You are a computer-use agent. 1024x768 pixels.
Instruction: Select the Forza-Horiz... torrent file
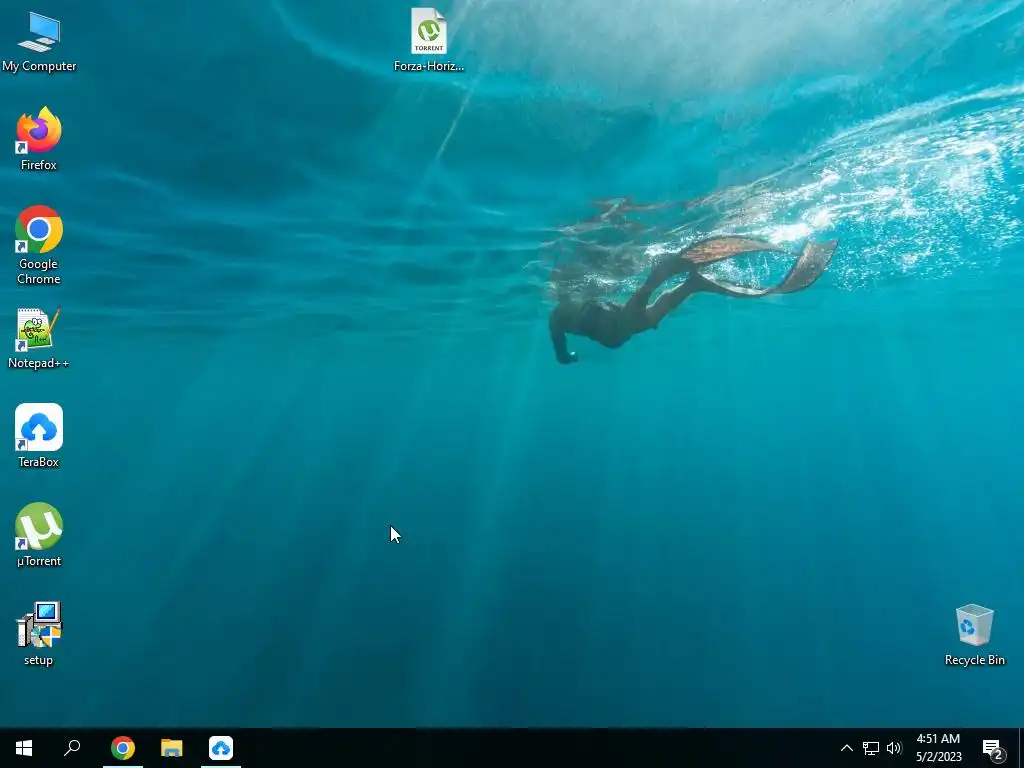tap(428, 40)
